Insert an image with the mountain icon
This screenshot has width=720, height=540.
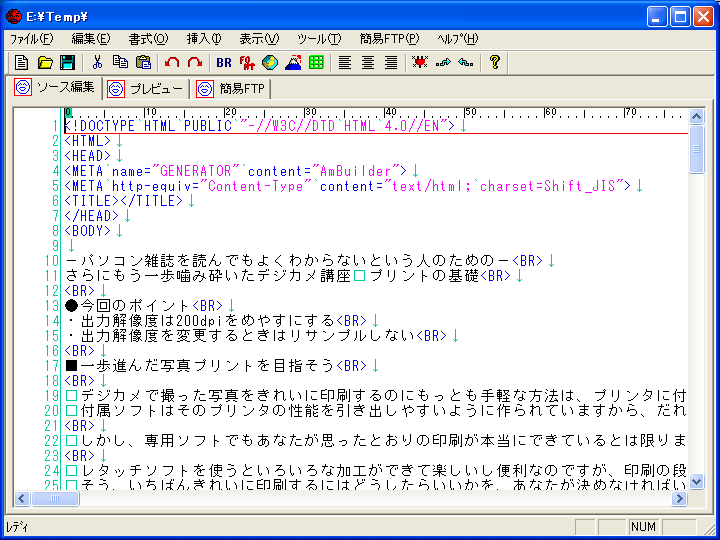point(293,62)
